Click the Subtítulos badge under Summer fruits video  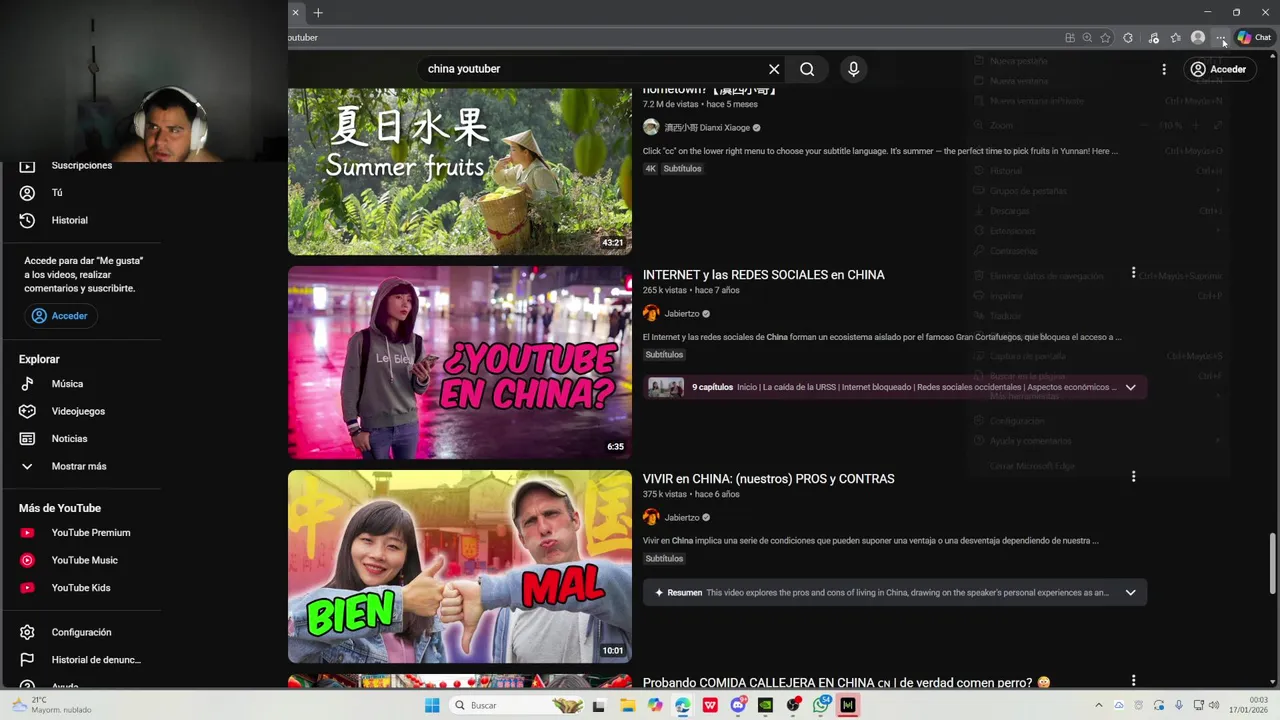click(x=682, y=169)
